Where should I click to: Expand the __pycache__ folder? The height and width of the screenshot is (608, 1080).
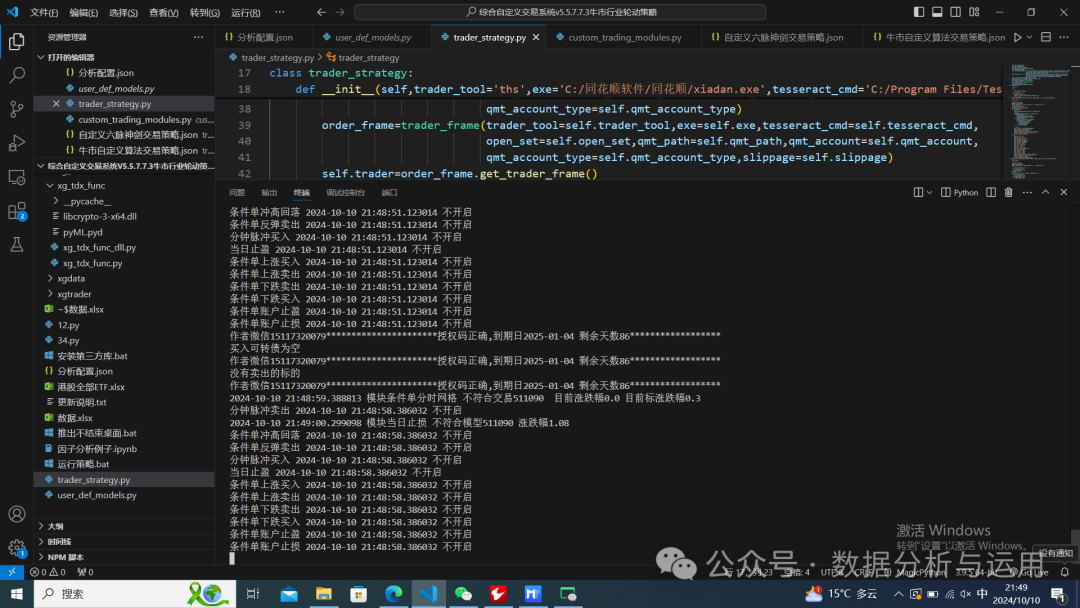tap(125, 201)
